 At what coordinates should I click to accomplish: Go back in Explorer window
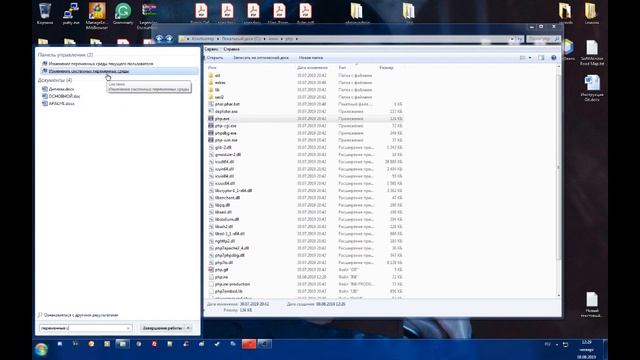coord(159,38)
